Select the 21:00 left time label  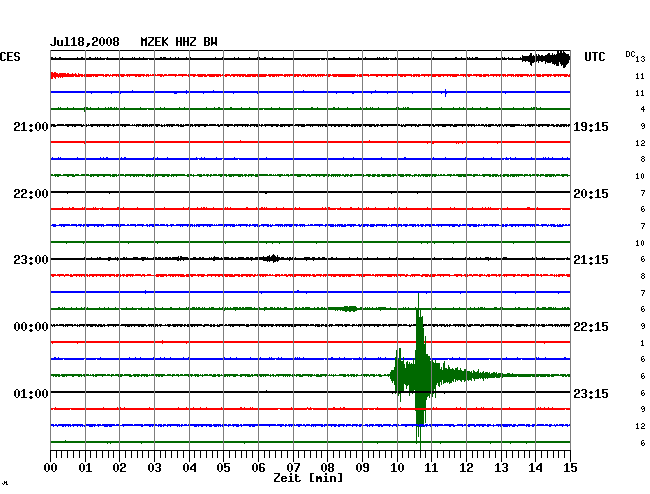click(31, 126)
